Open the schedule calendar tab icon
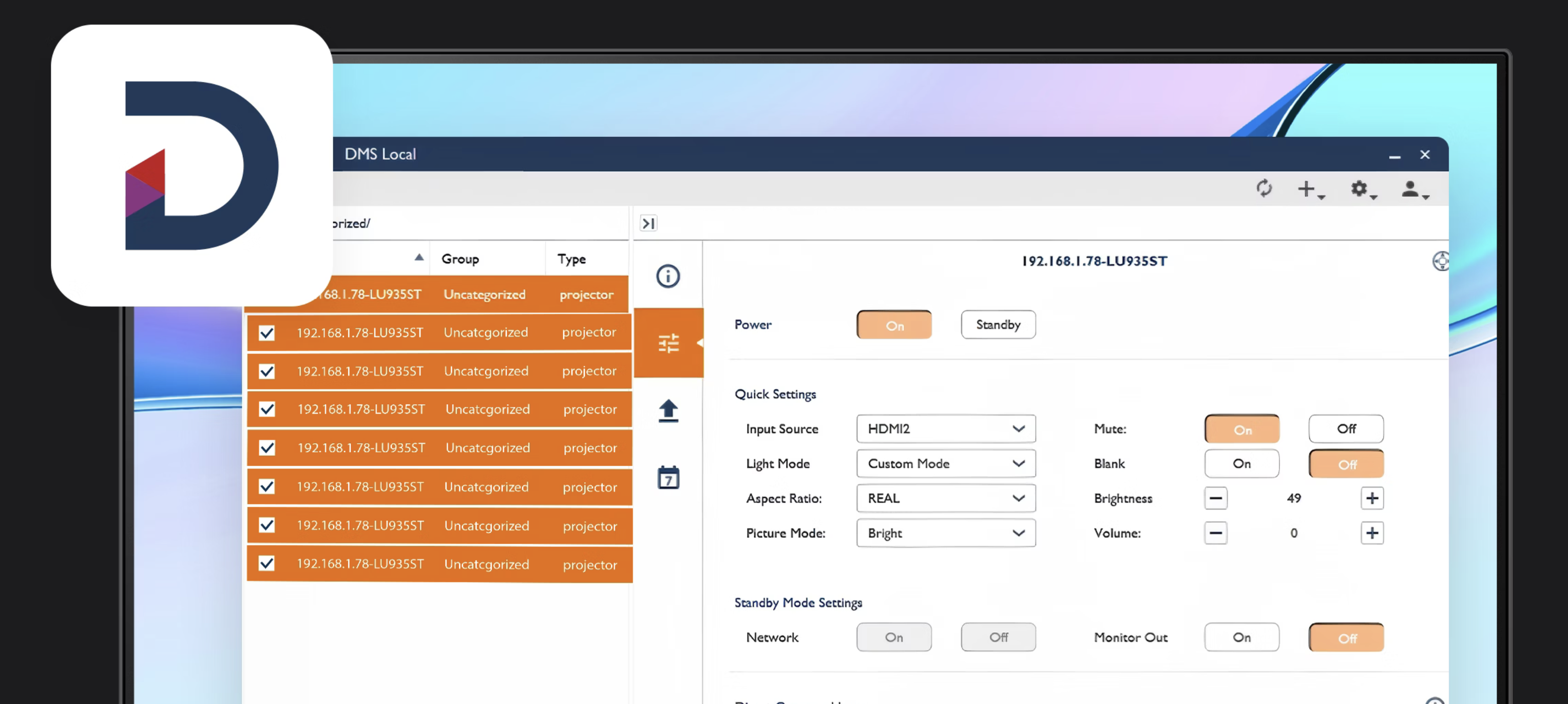This screenshot has height=704, width=1568. [x=668, y=478]
